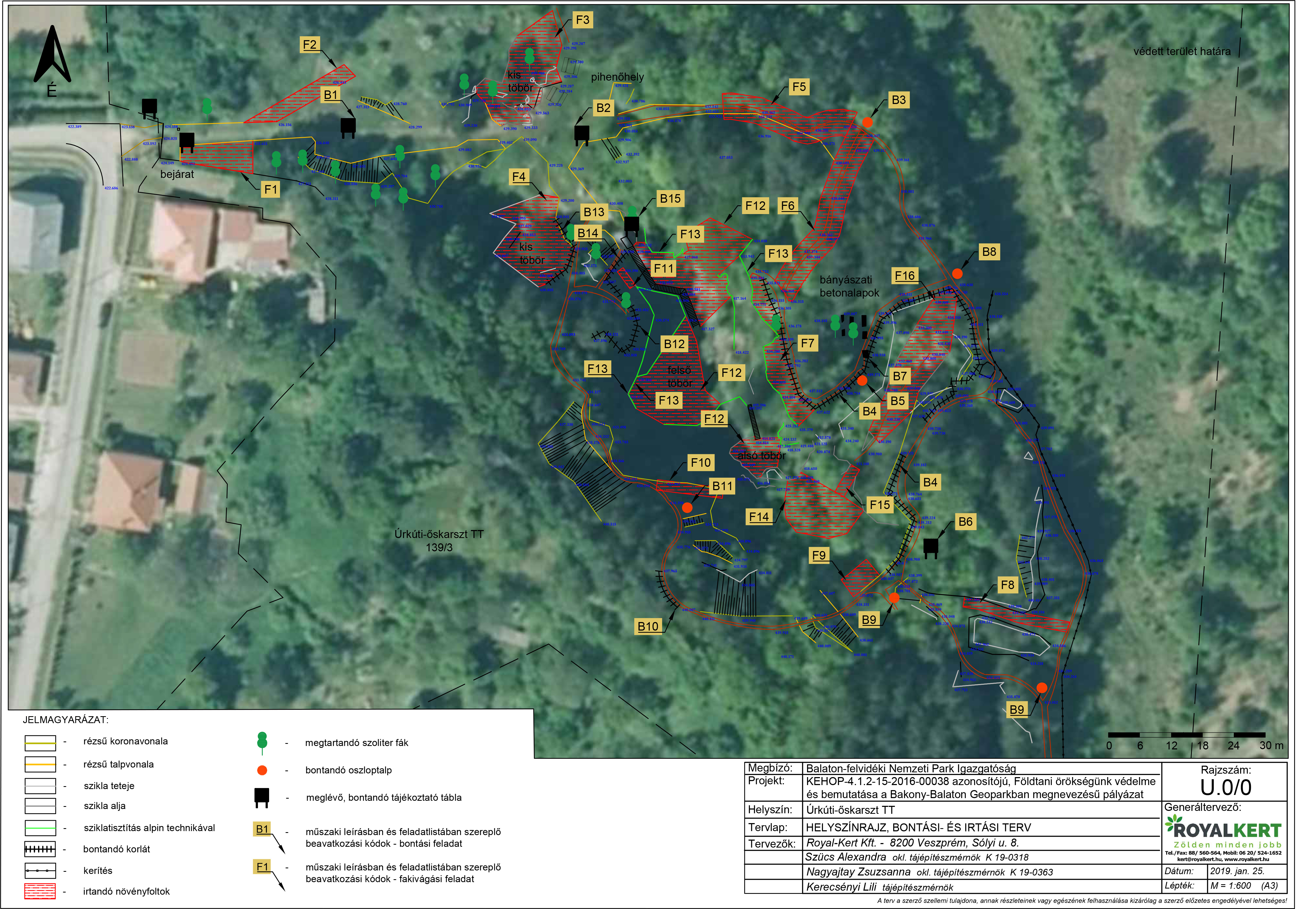Click the green line legend swatch
The height and width of the screenshot is (909, 1316).
coord(40,828)
